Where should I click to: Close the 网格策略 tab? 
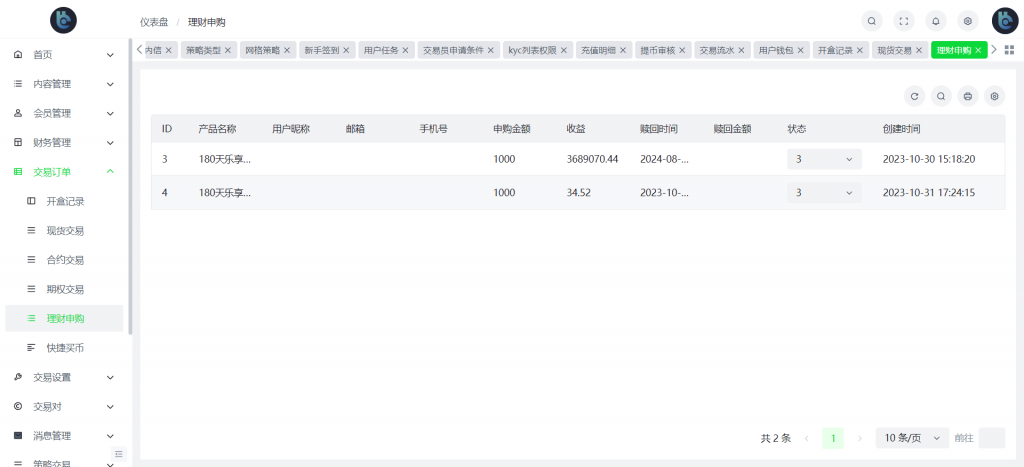tap(286, 50)
